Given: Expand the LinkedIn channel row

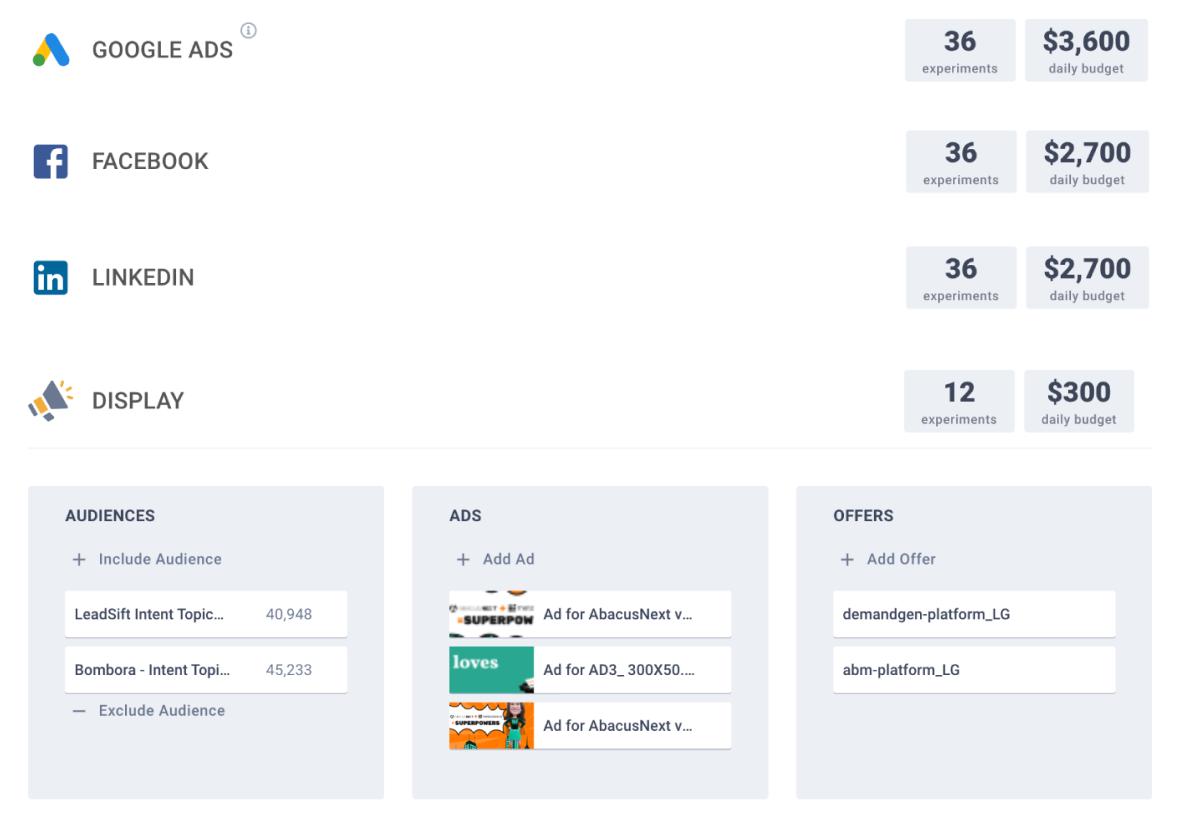Looking at the screenshot, I should [143, 277].
